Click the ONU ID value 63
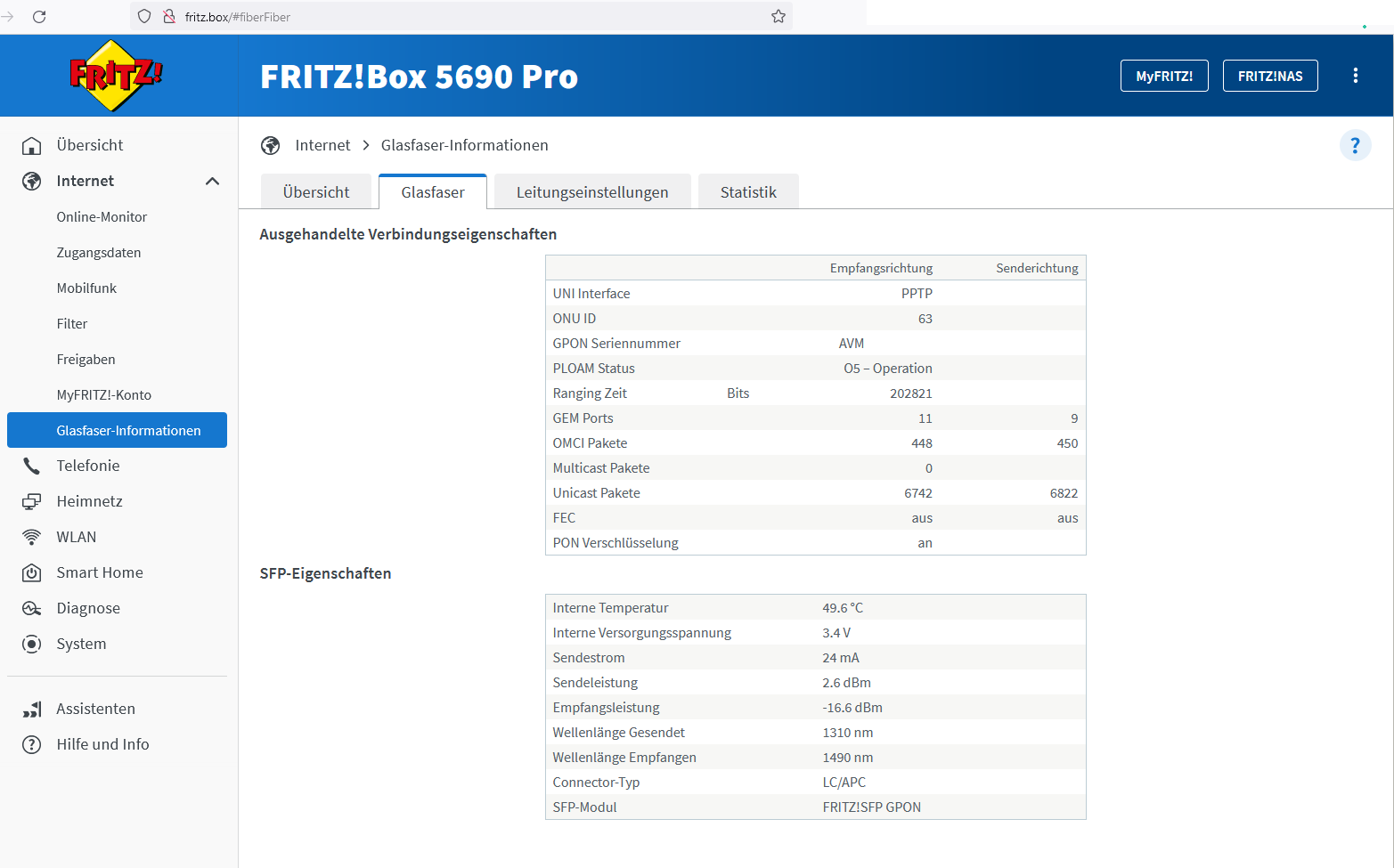1394x868 pixels. [925, 319]
